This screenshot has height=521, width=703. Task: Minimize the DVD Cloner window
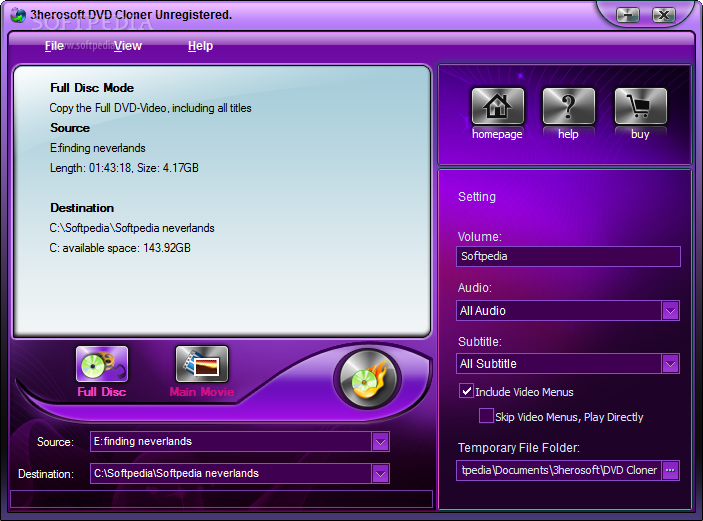point(628,15)
